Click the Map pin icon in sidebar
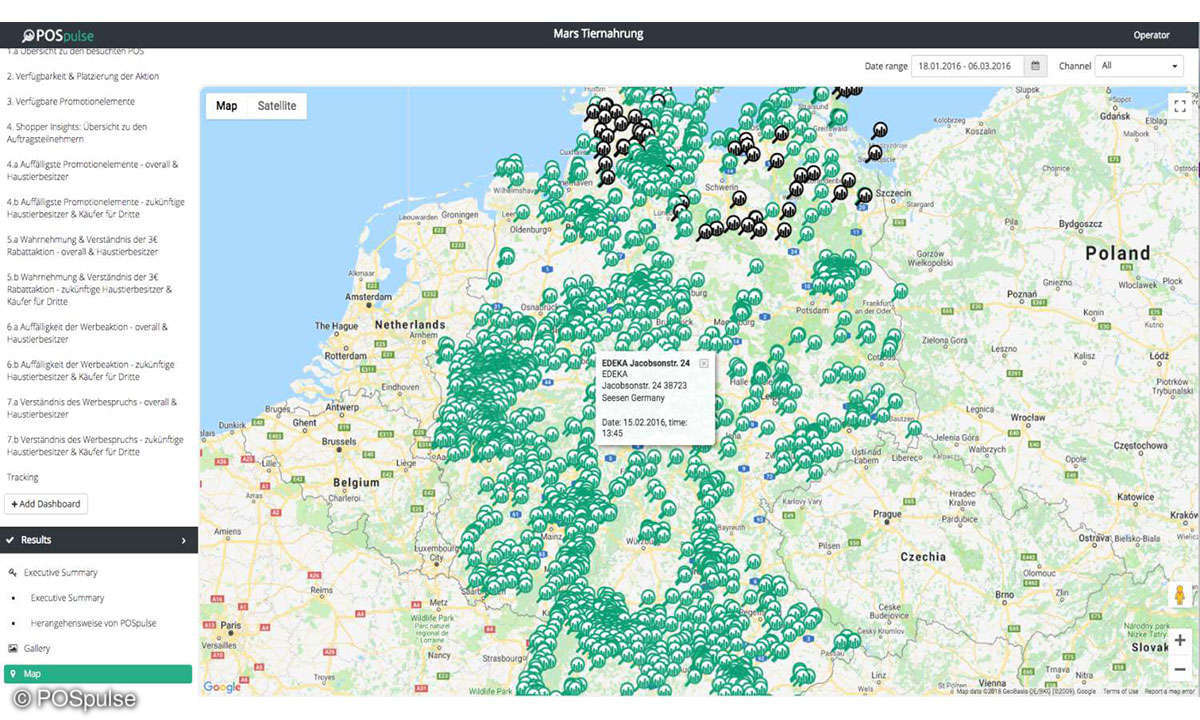Viewport: 1200px width, 720px height. coord(13,674)
